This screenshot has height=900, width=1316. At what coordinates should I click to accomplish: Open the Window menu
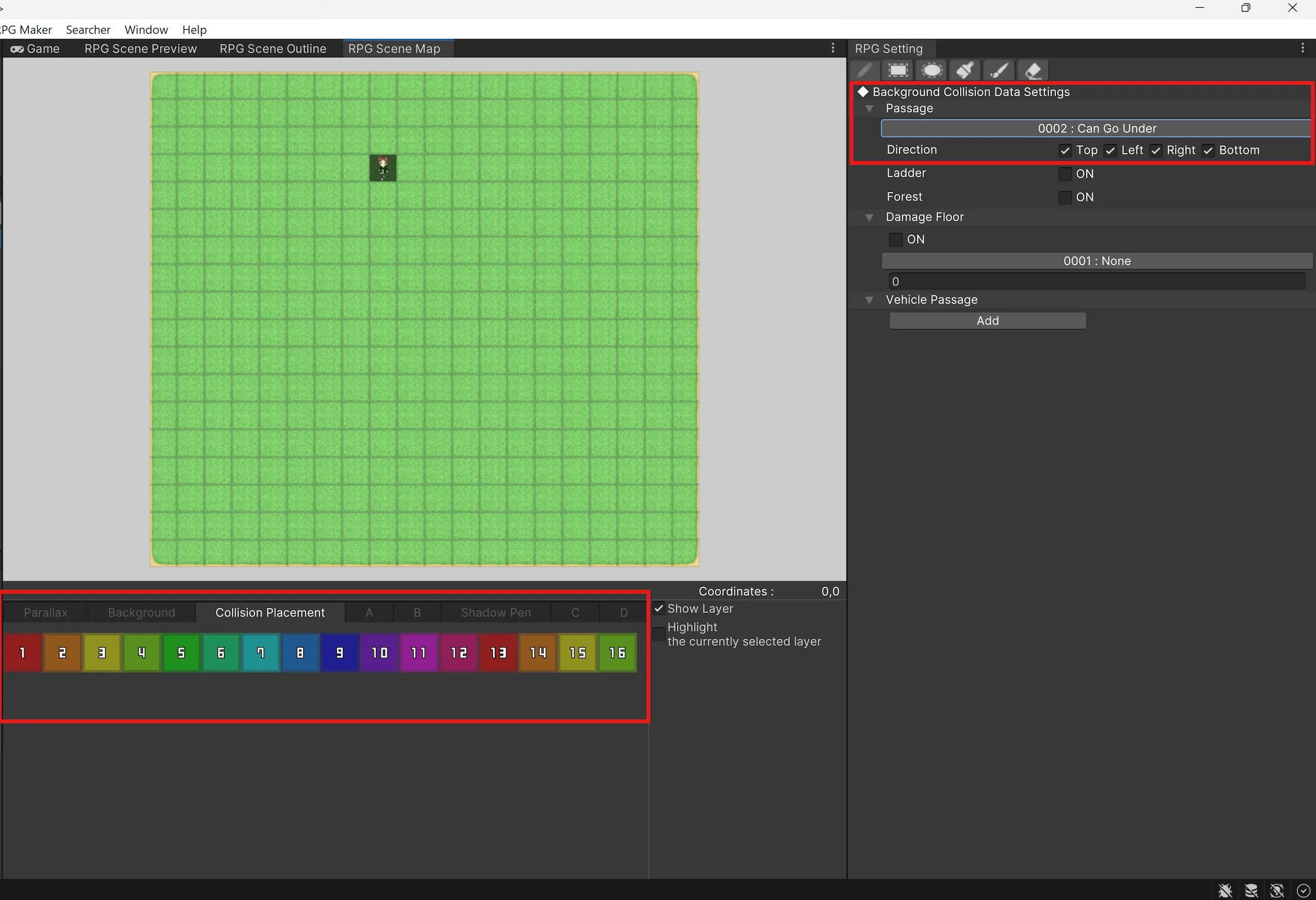146,30
